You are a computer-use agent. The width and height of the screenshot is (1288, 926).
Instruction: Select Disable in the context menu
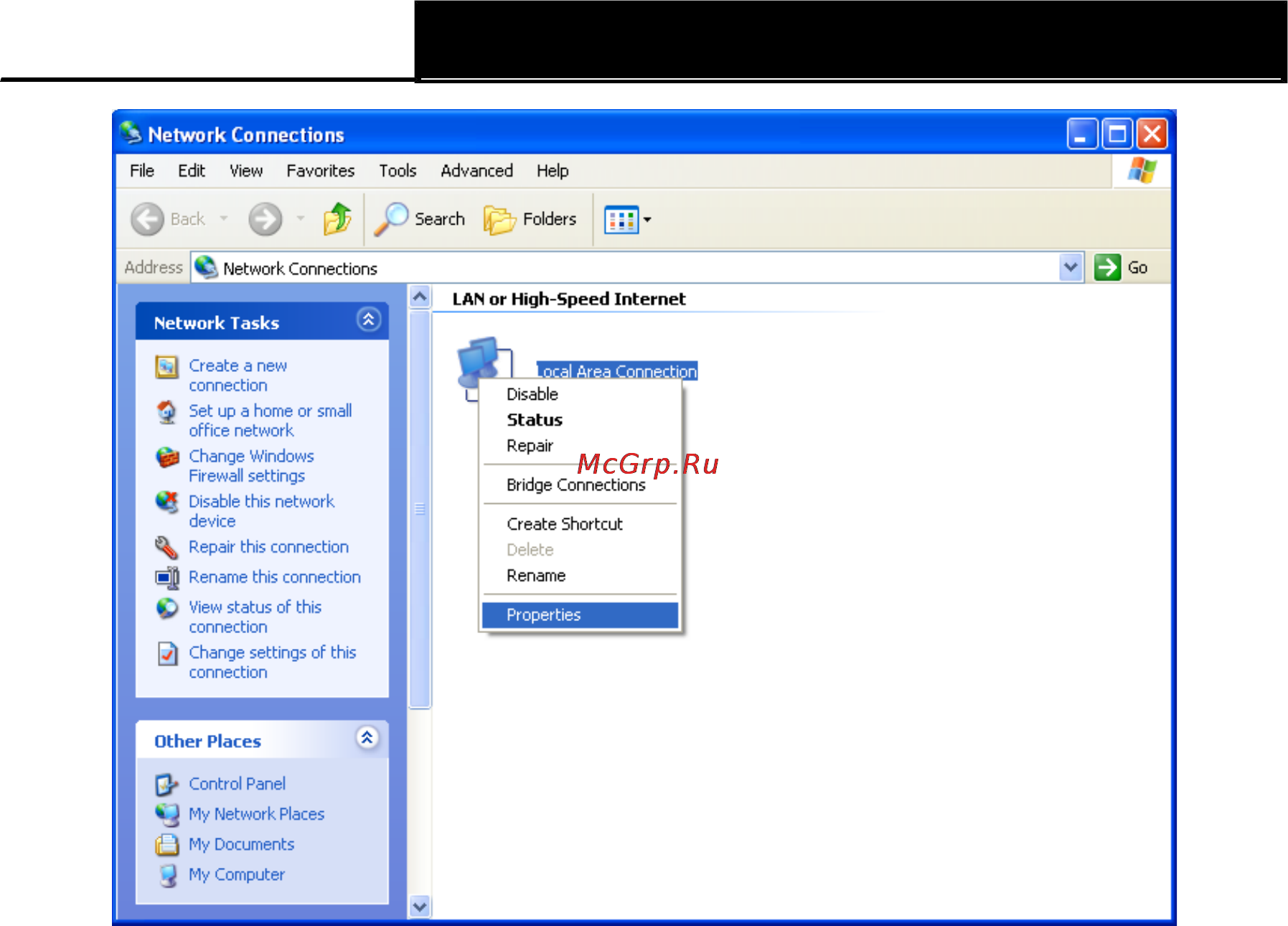[x=580, y=394]
